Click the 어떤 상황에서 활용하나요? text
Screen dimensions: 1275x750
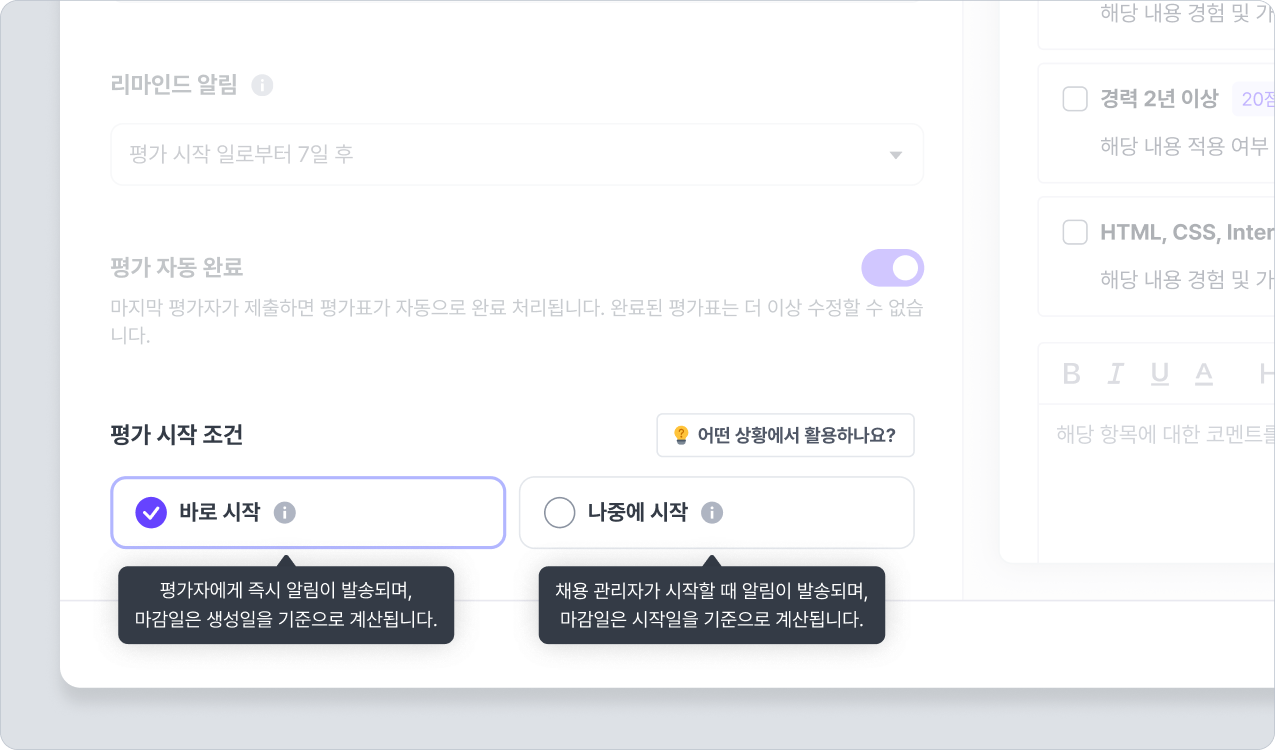coord(796,435)
